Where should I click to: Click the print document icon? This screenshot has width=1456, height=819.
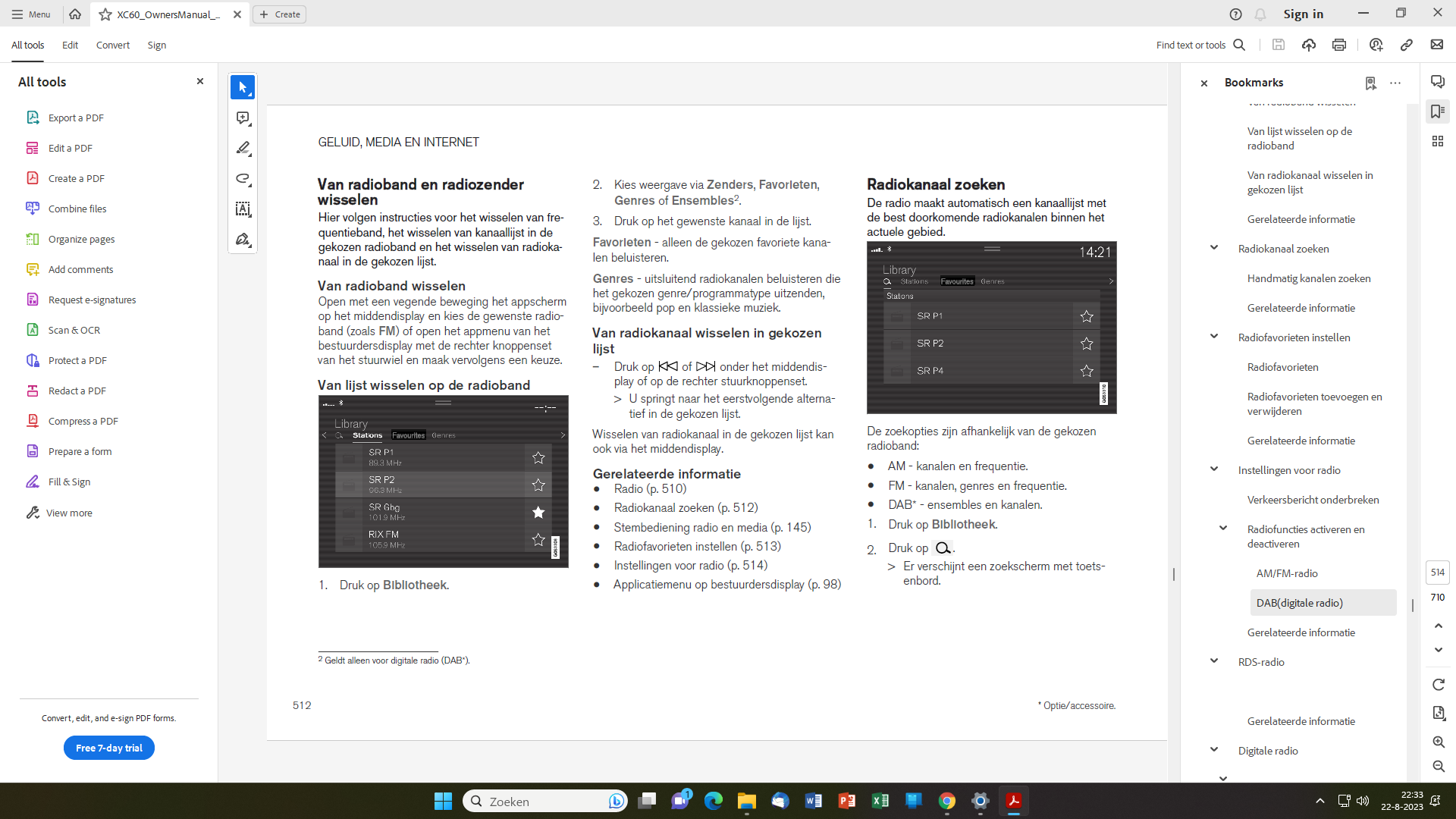tap(1339, 45)
